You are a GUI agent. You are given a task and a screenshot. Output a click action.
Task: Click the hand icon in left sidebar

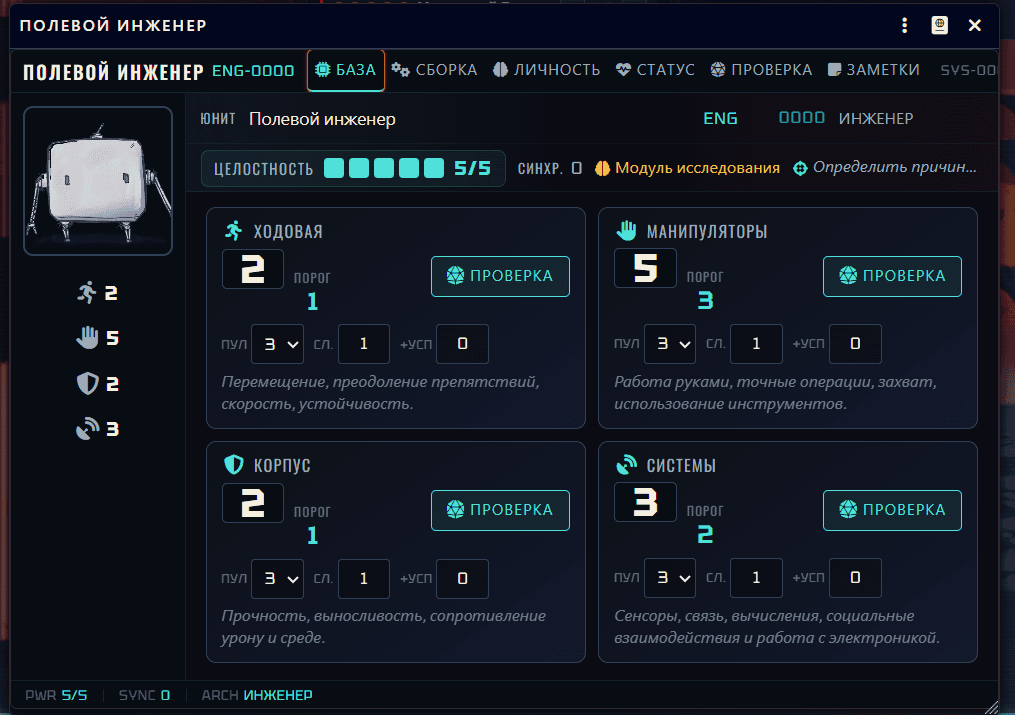pyautogui.click(x=88, y=338)
